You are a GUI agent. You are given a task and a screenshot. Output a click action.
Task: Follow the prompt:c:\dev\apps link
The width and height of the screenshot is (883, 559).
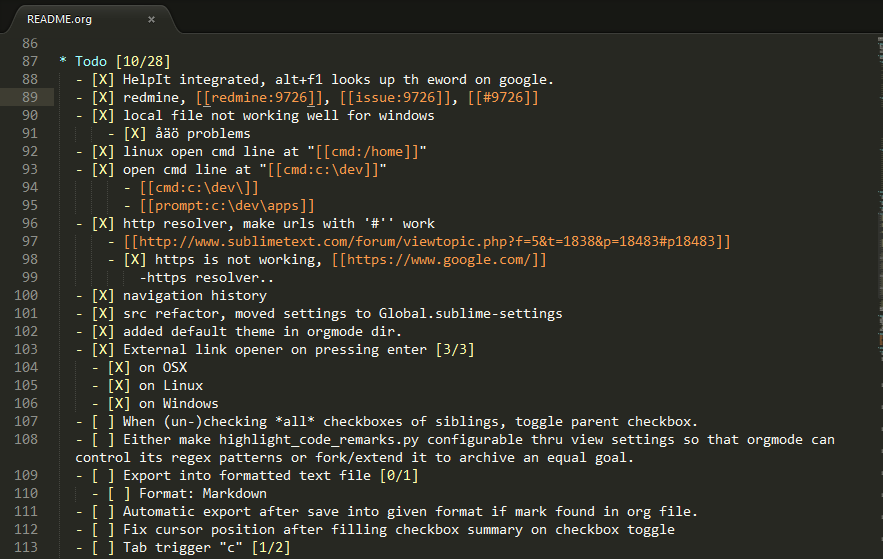click(x=227, y=205)
